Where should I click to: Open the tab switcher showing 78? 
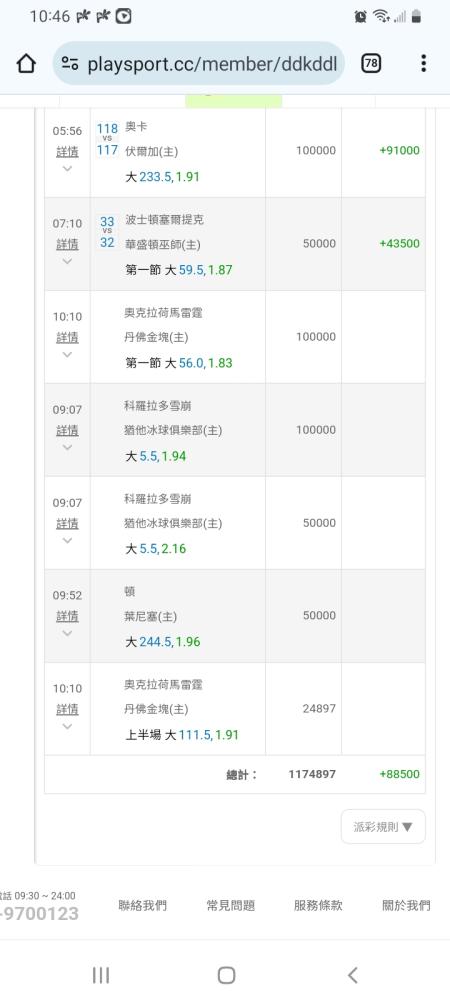coord(370,63)
